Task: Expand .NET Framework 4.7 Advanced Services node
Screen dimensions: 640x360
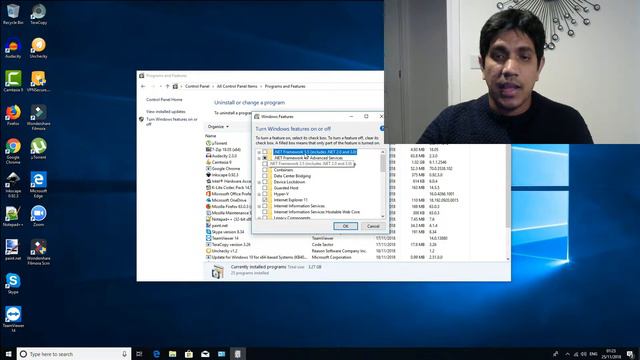Action: tap(259, 158)
